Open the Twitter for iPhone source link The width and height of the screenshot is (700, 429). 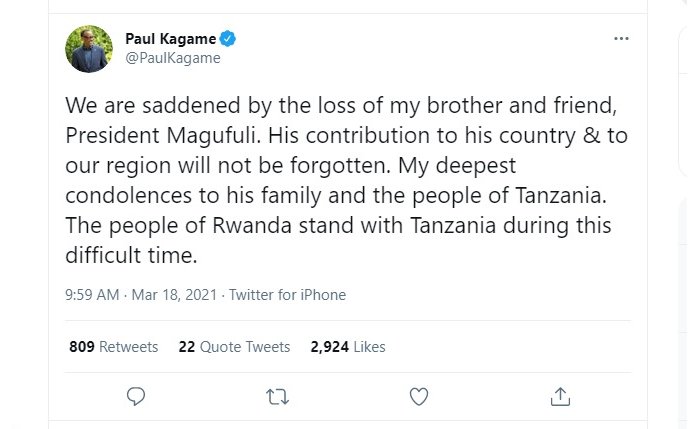click(x=288, y=295)
